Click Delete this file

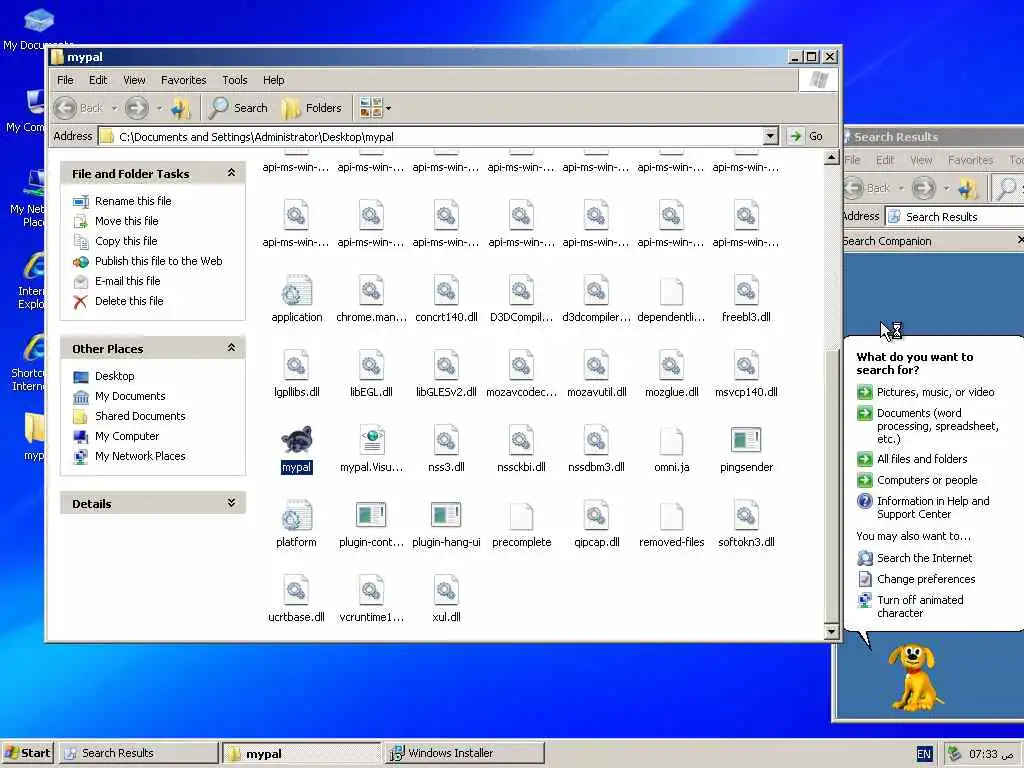pos(129,301)
